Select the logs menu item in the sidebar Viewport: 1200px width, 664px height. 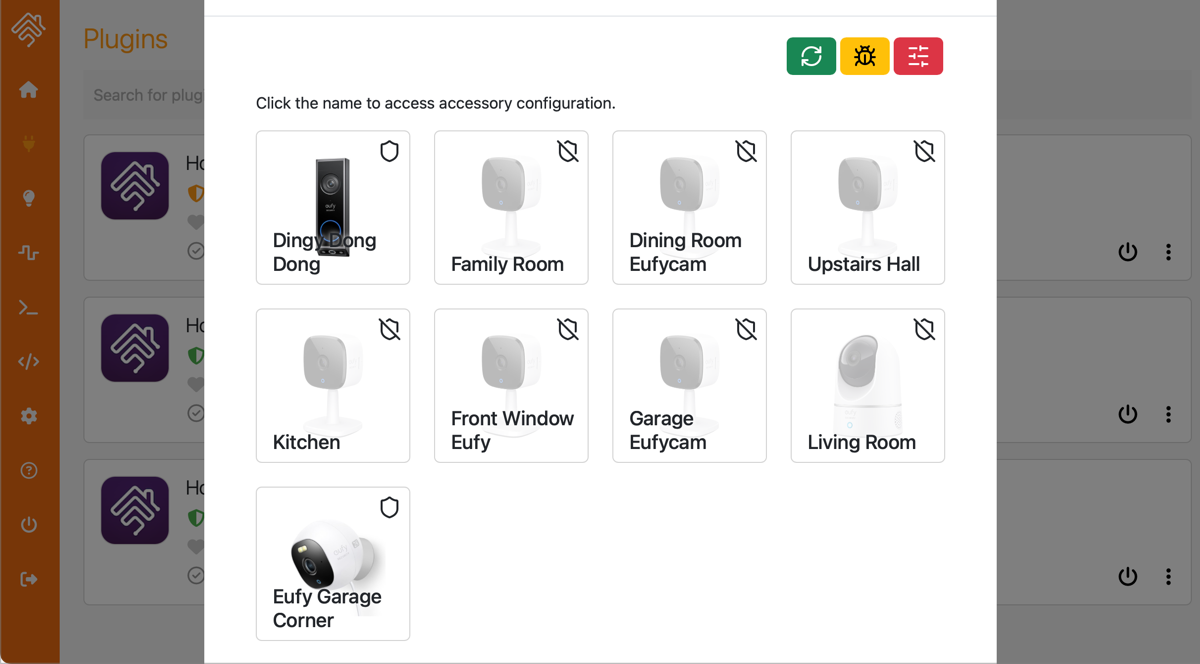(29, 251)
